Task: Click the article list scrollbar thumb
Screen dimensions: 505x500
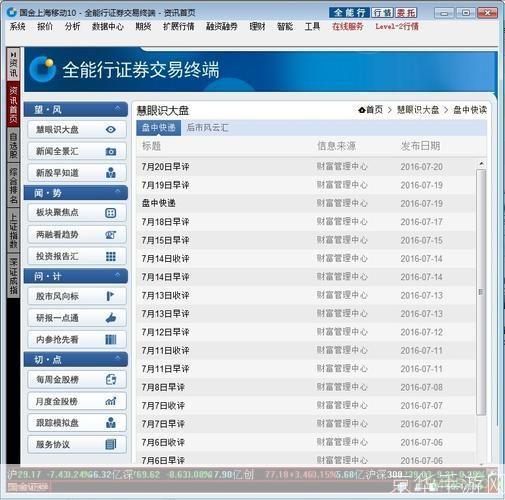Action: [x=481, y=292]
